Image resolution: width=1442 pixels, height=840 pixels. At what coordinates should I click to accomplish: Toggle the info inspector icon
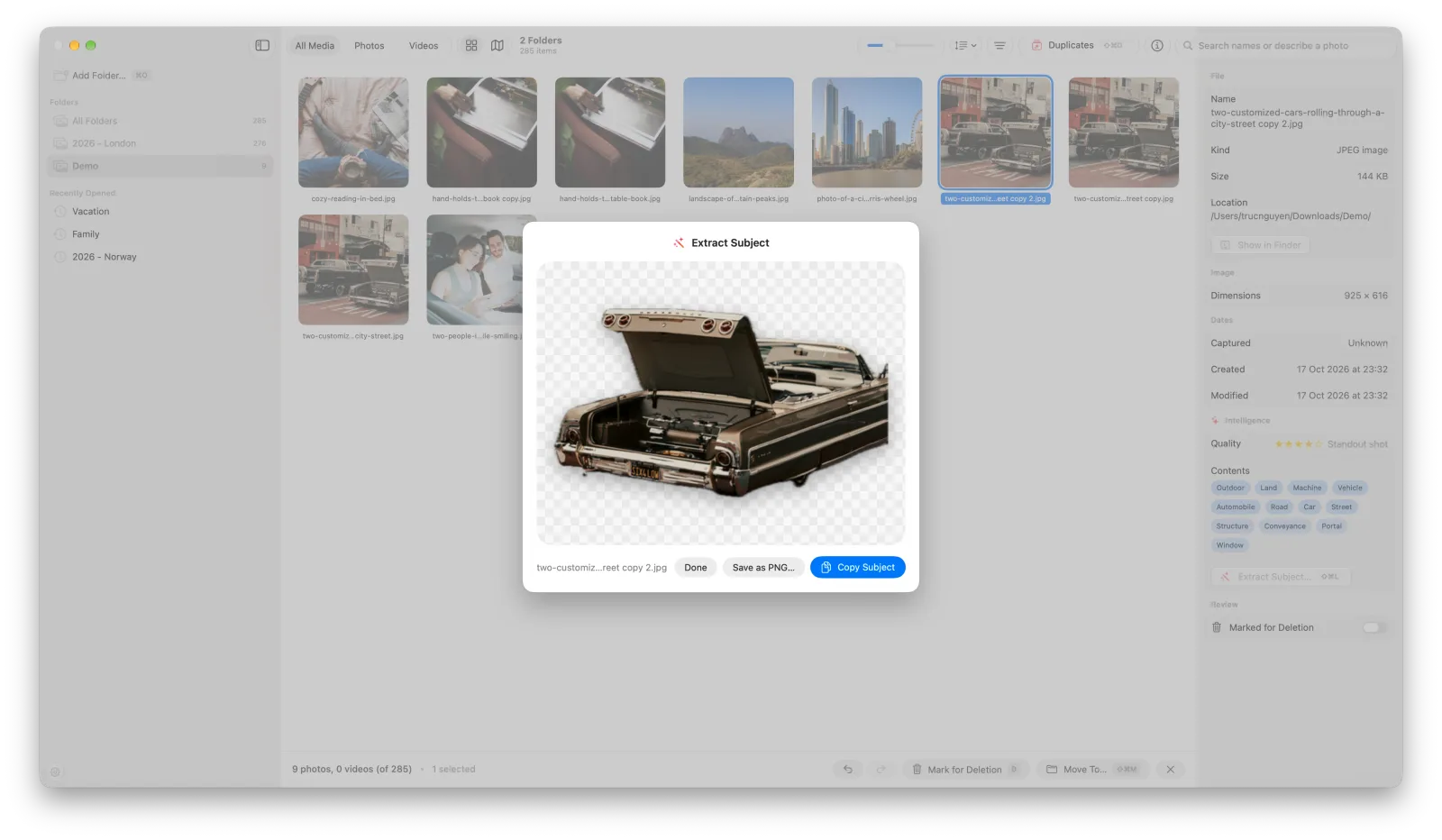(1157, 45)
